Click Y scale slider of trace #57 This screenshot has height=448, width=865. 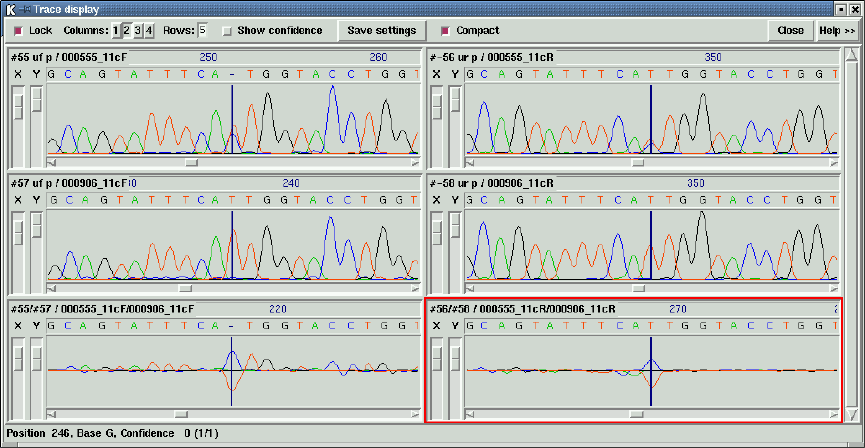tap(36, 227)
